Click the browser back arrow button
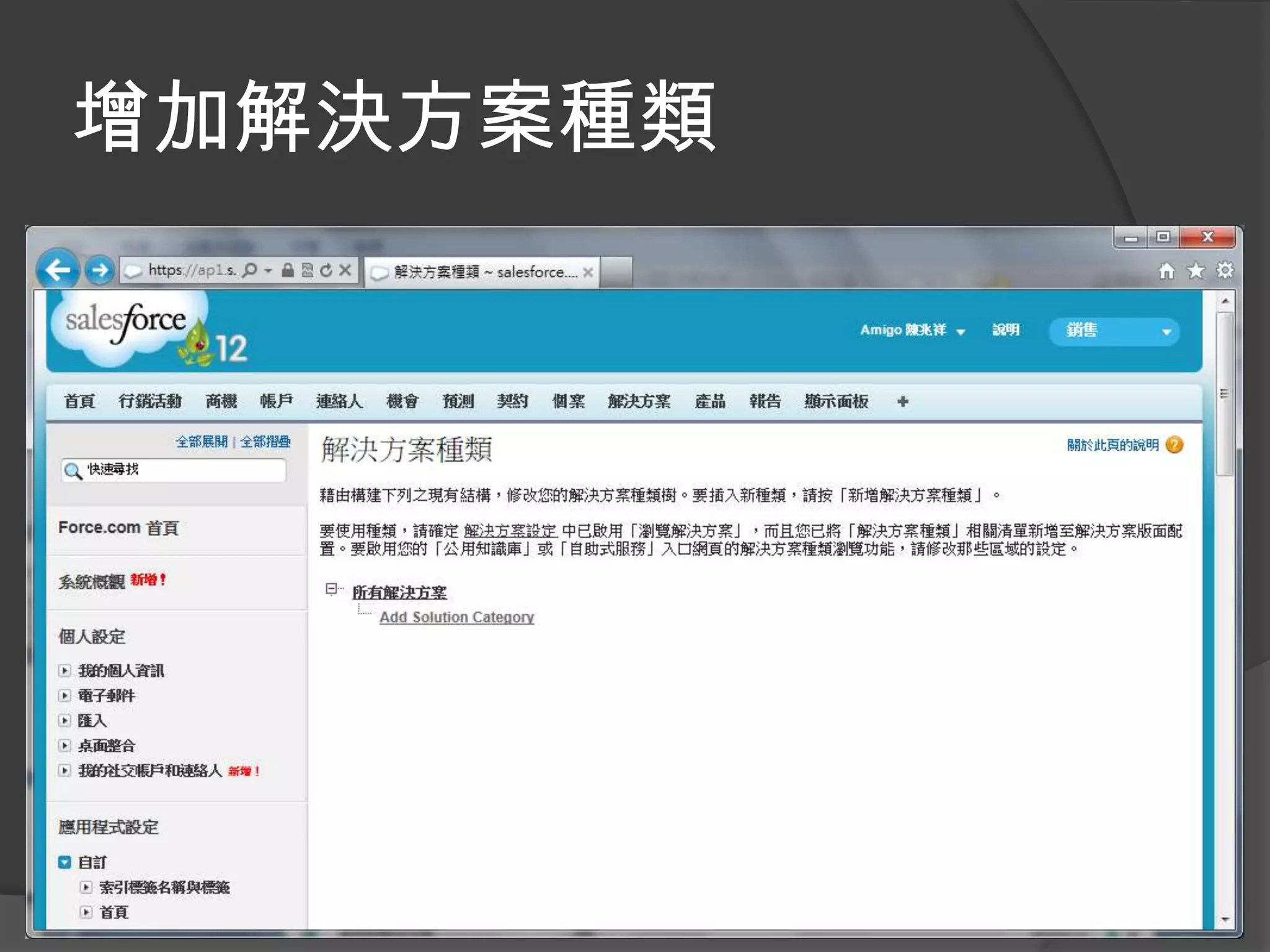The height and width of the screenshot is (952, 1270). pos(58,270)
